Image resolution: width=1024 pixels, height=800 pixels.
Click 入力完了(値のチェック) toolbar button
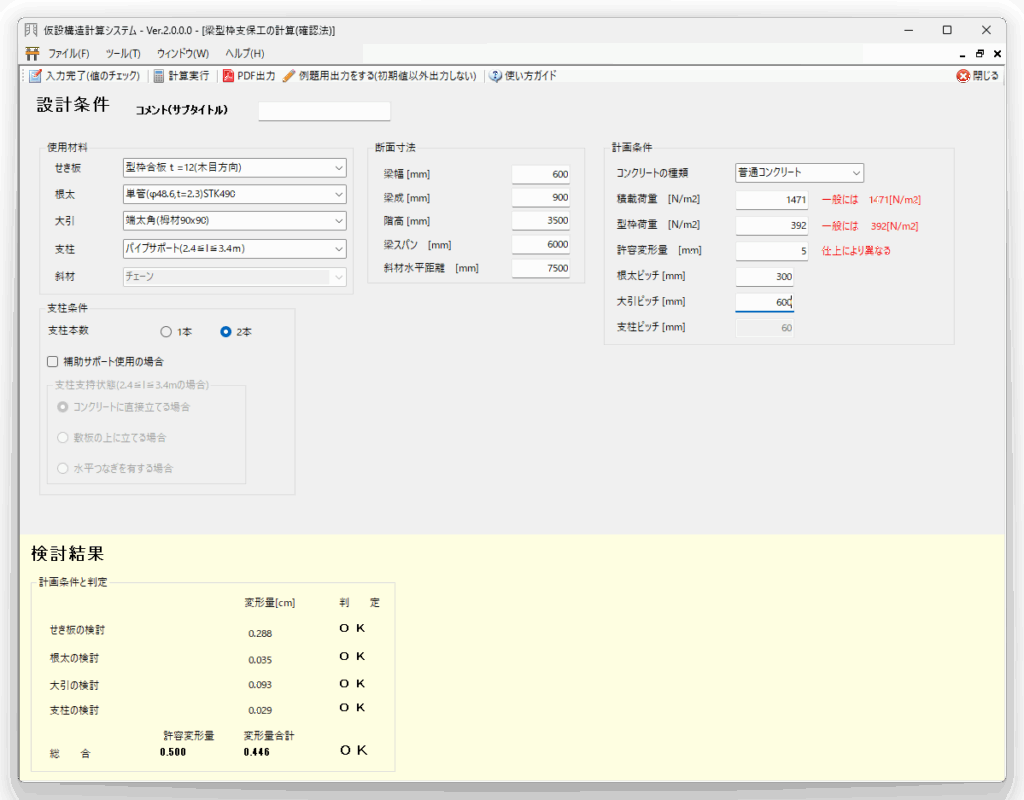[x=85, y=76]
